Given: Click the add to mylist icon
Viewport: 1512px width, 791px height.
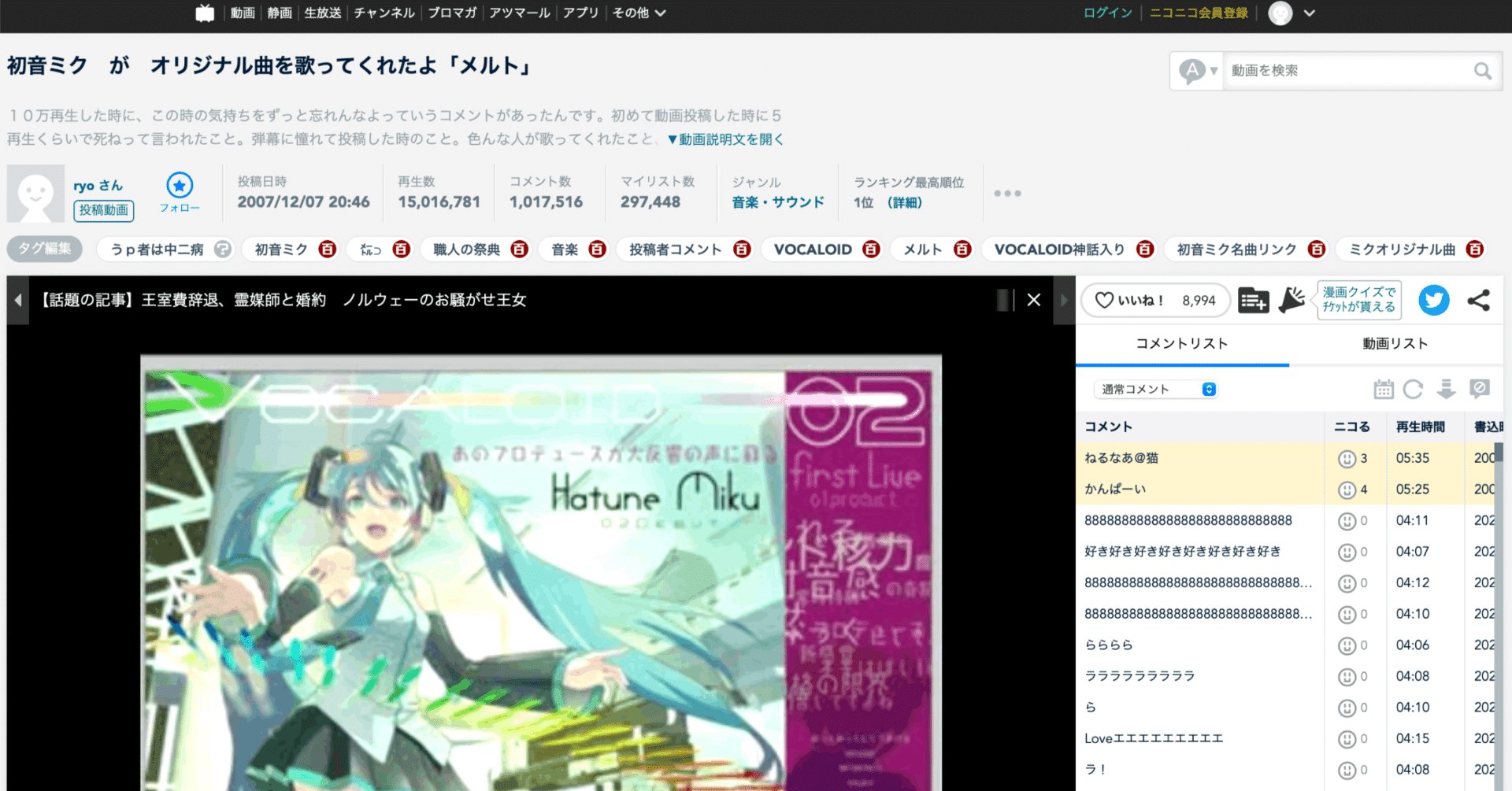Looking at the screenshot, I should pos(1254,300).
